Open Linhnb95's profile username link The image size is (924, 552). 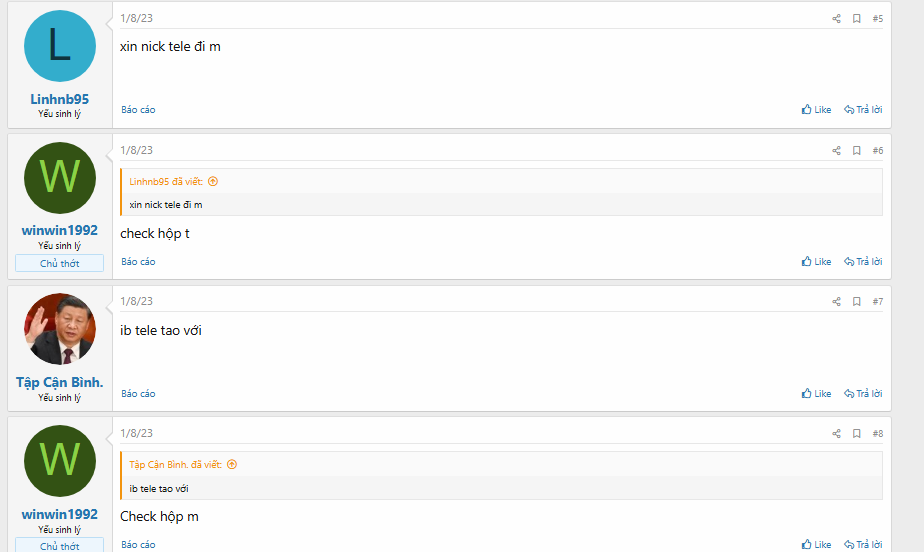click(x=59, y=99)
